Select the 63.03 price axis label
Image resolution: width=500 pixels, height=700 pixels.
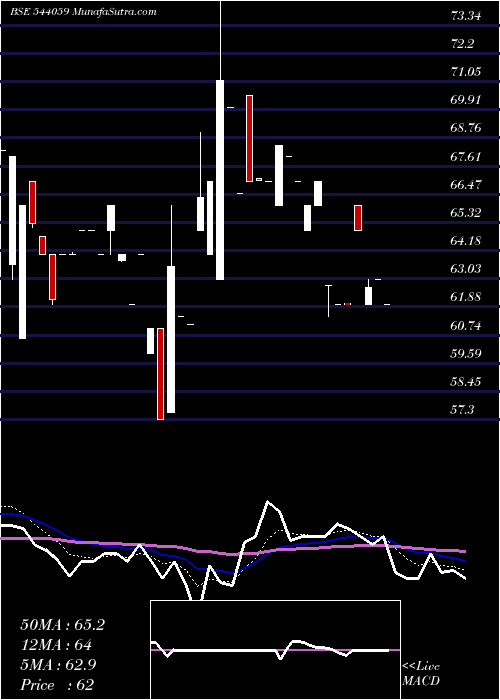tap(466, 269)
